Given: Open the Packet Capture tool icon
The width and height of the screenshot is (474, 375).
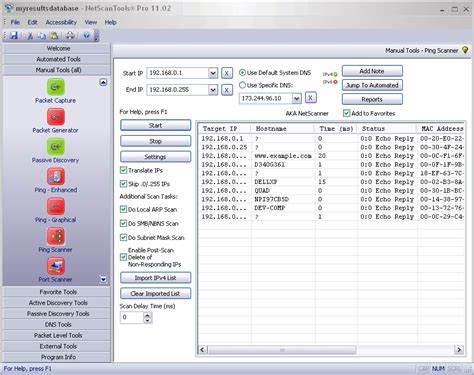Looking at the screenshot, I should [x=56, y=87].
